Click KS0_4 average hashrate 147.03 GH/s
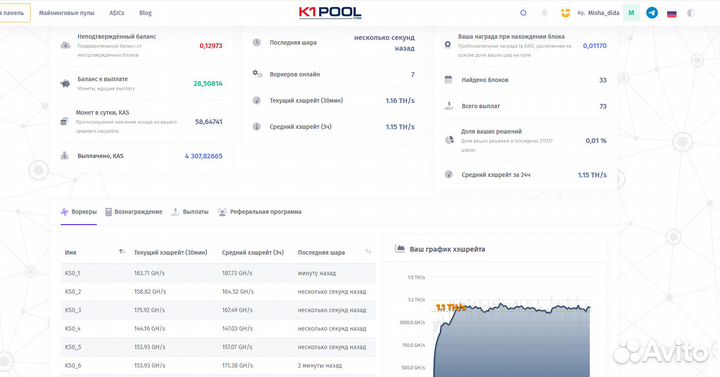This screenshot has height=377, width=720. pos(237,329)
